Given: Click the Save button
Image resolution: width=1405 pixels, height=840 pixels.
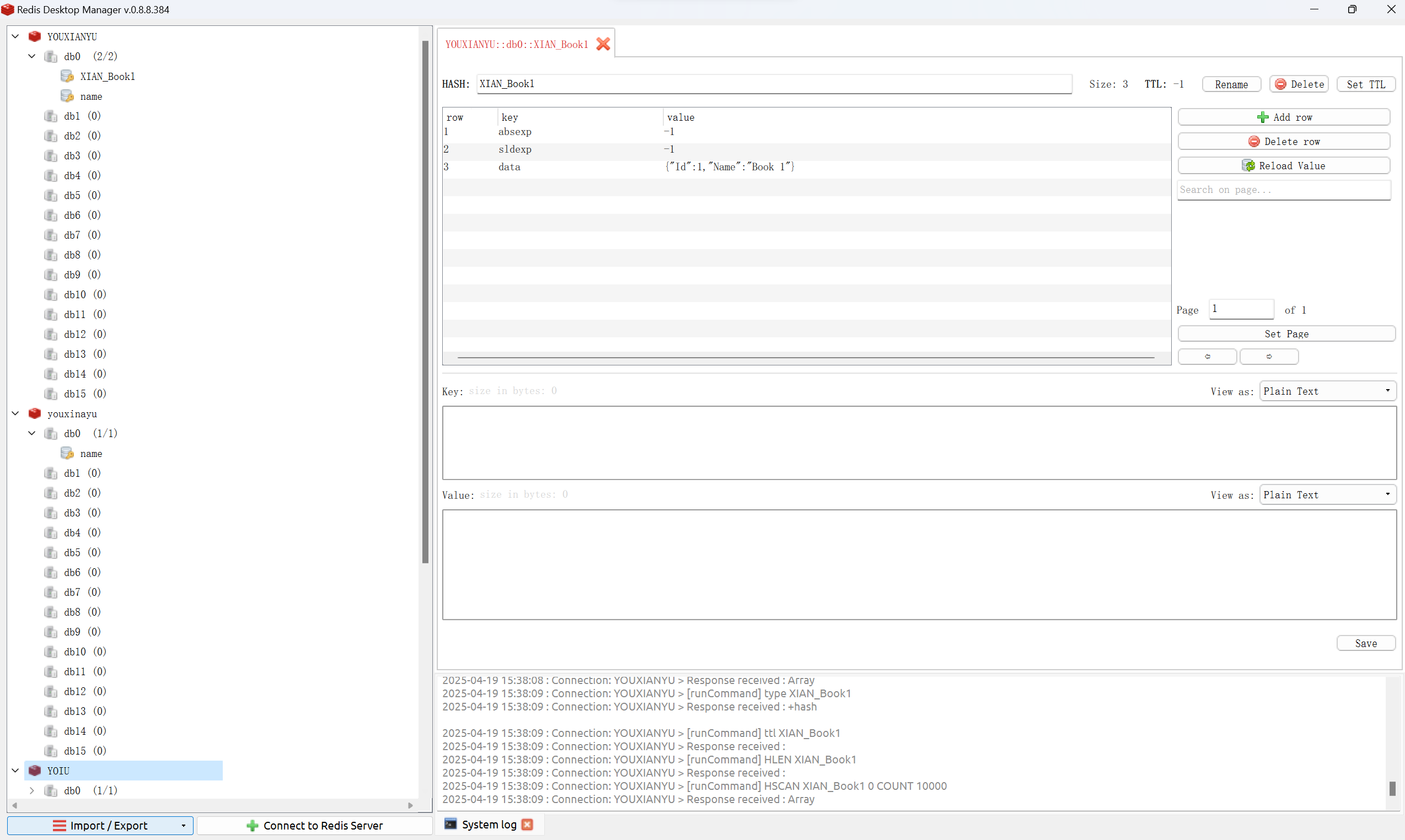Looking at the screenshot, I should [x=1365, y=643].
